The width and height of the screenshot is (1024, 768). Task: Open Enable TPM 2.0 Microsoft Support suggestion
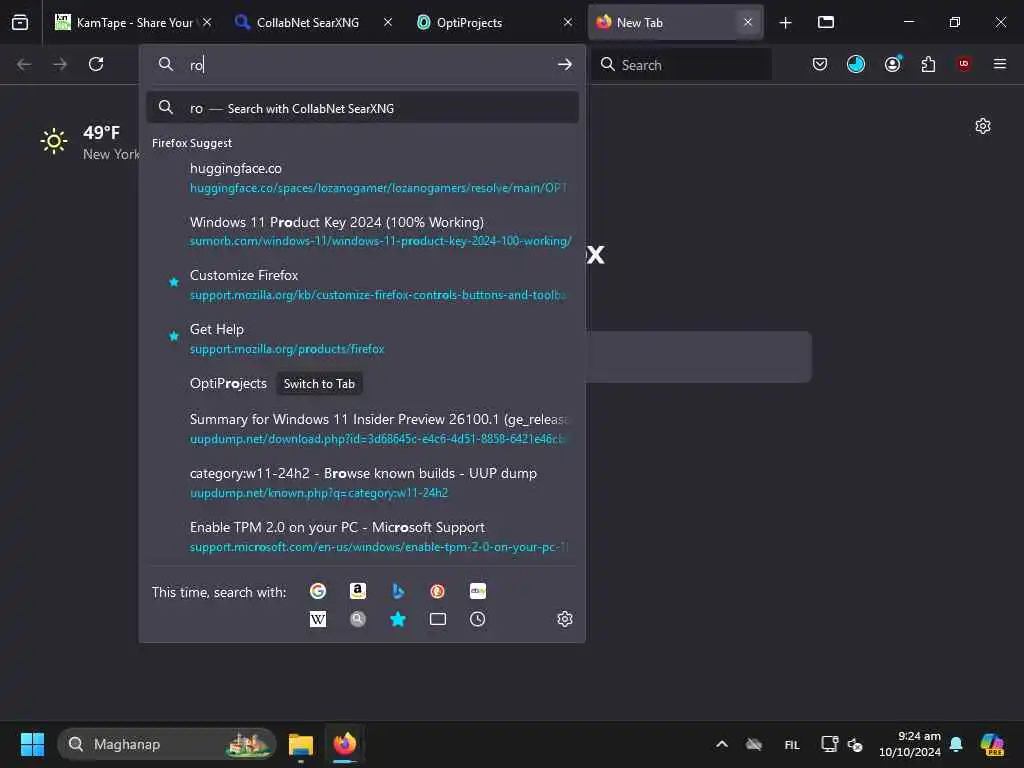[x=362, y=537]
